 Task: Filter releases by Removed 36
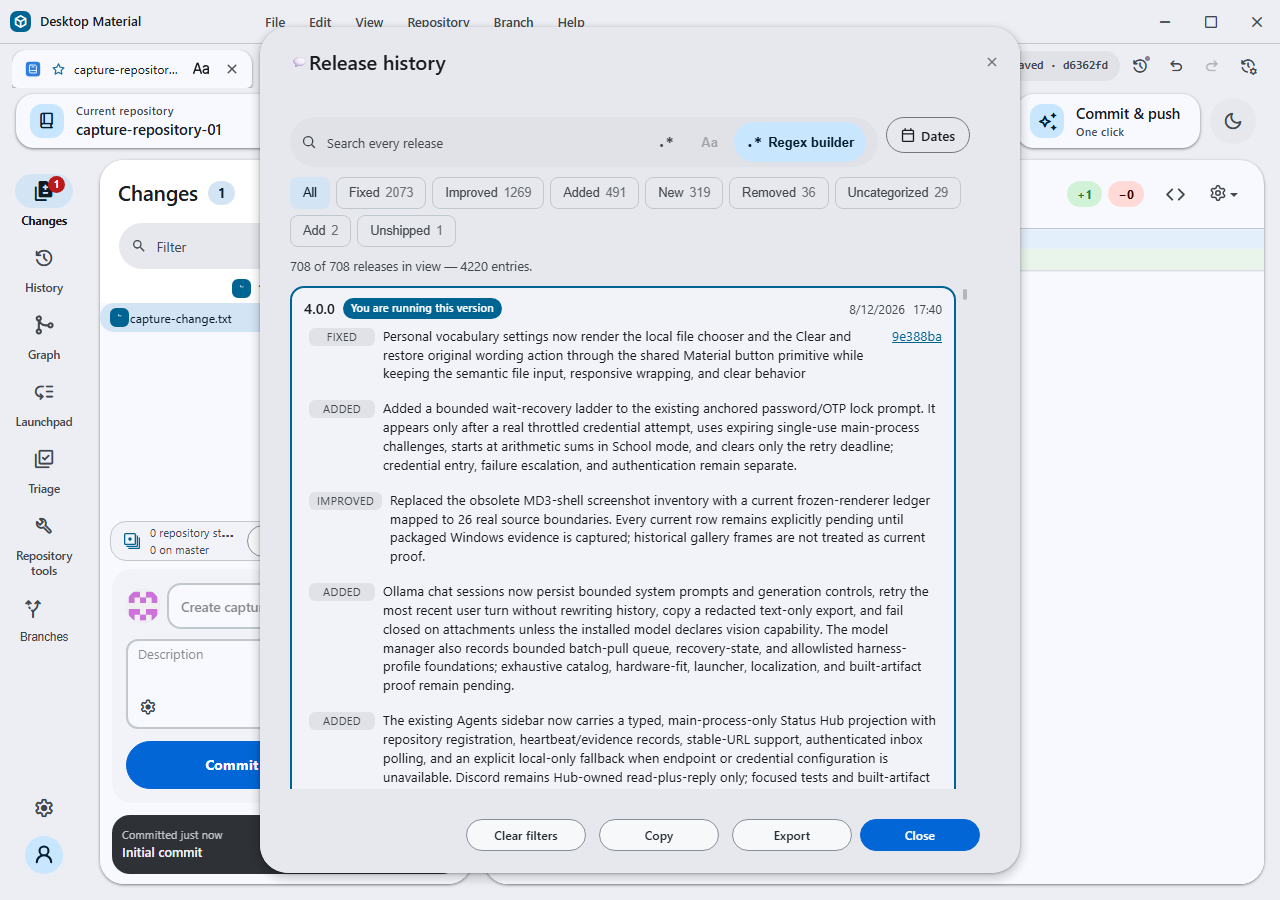point(779,193)
